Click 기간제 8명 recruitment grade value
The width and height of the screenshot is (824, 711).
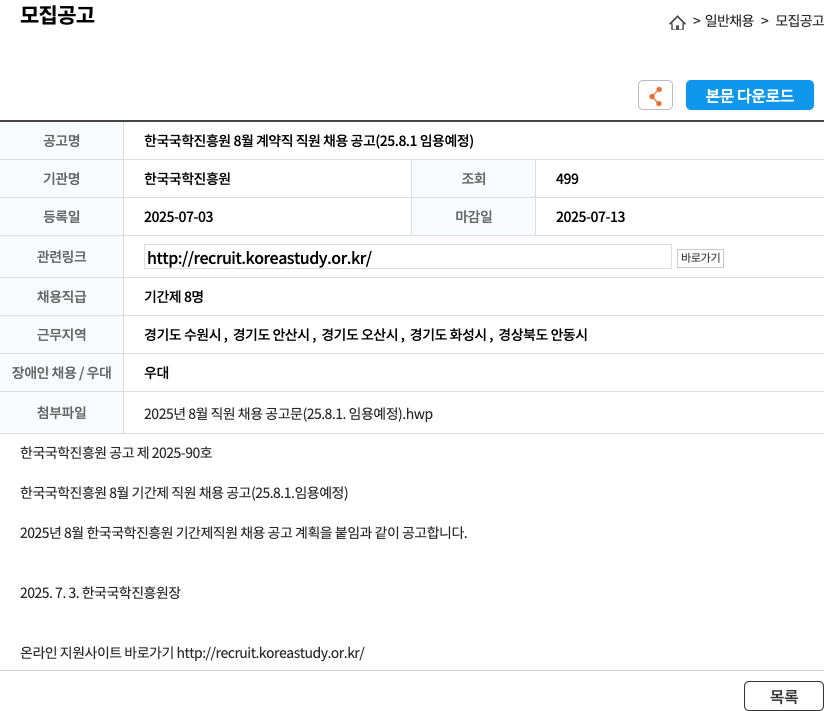[173, 297]
